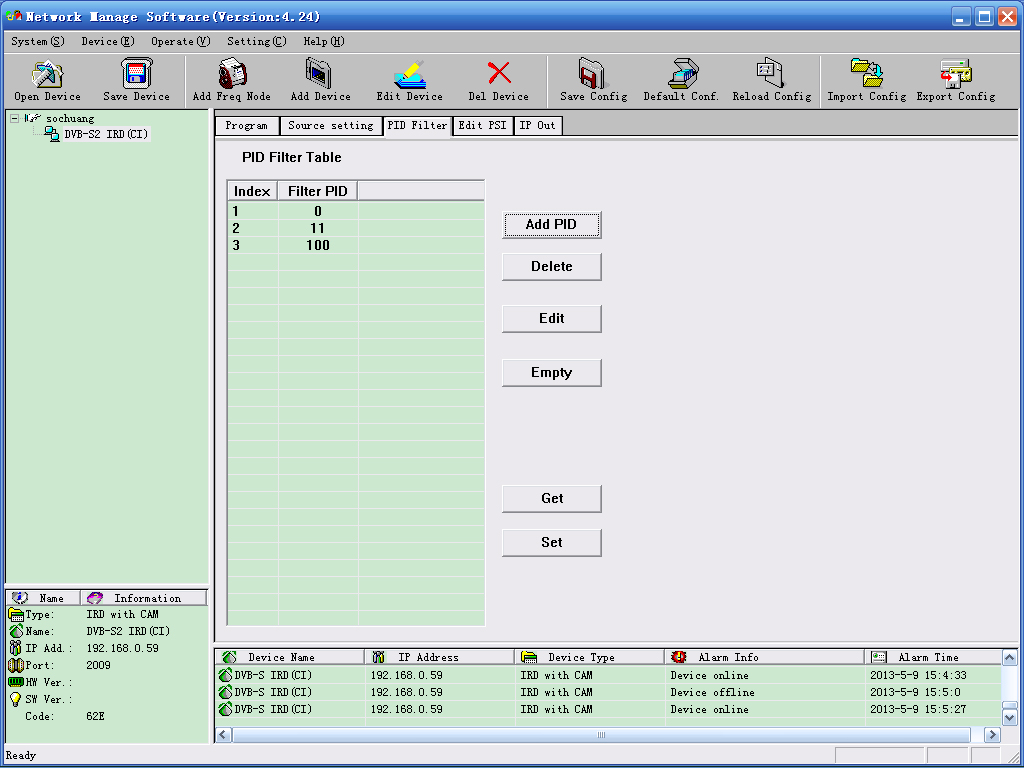Click the Export Config icon
Image resolution: width=1024 pixels, height=768 pixels.
(x=955, y=74)
